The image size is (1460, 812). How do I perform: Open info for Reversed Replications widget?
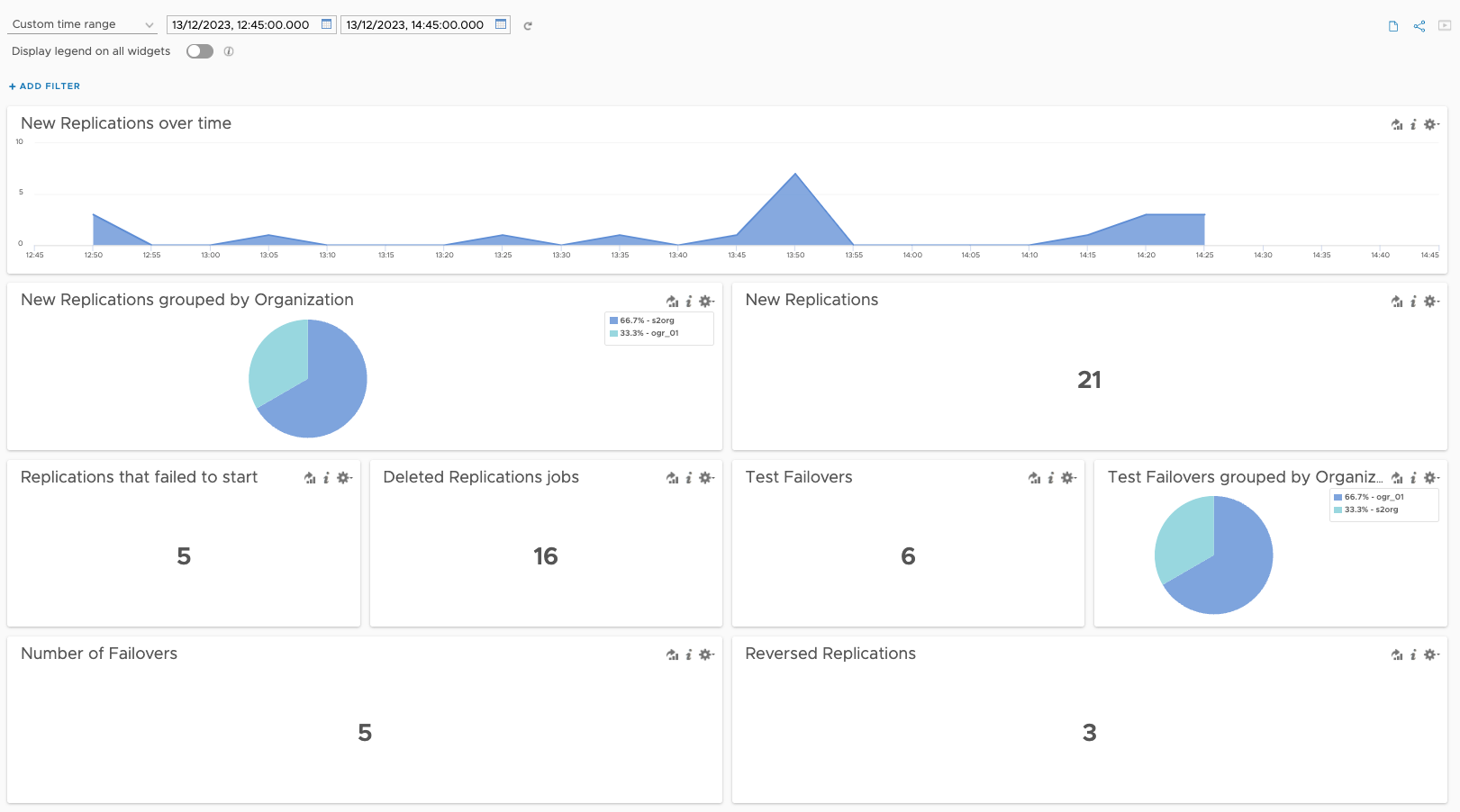tap(1413, 654)
